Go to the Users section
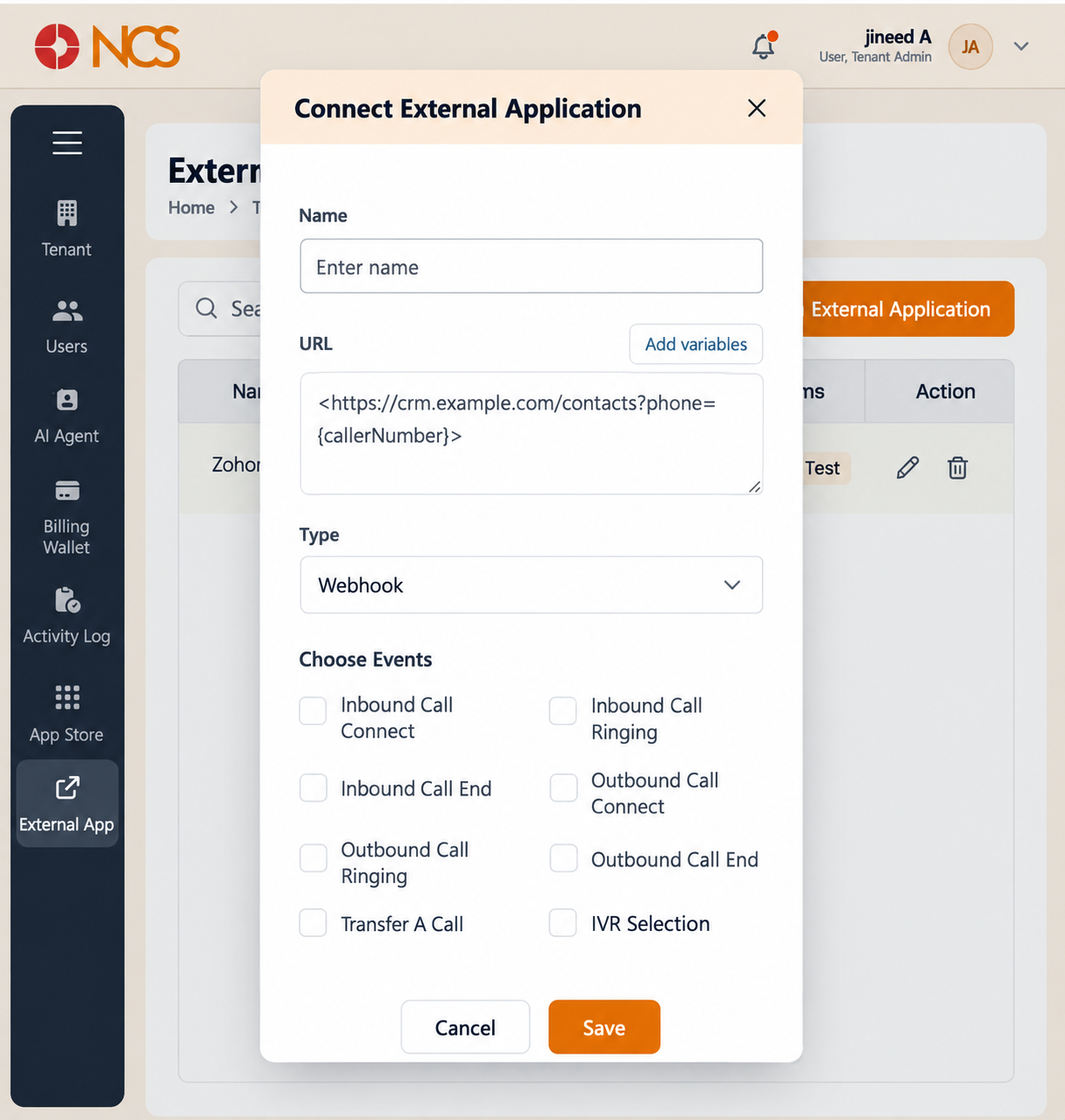 tap(67, 327)
